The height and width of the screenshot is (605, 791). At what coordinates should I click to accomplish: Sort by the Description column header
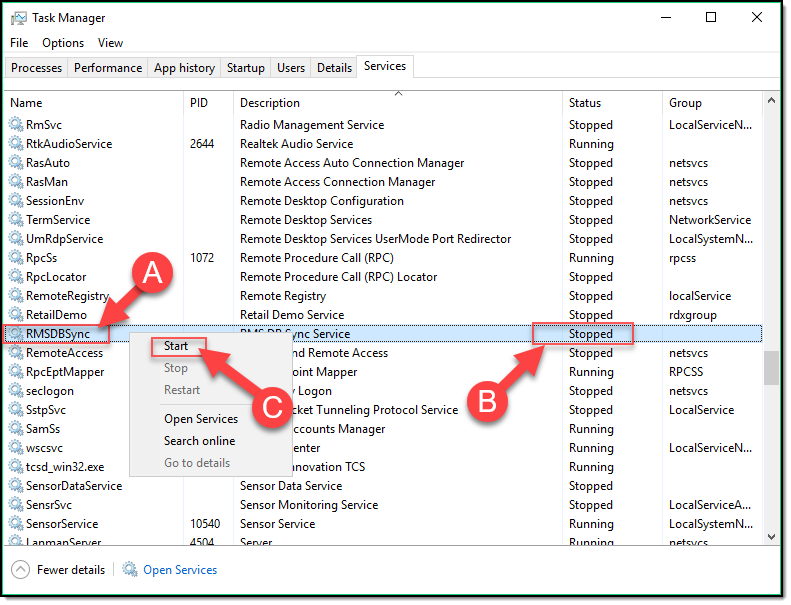pos(270,103)
